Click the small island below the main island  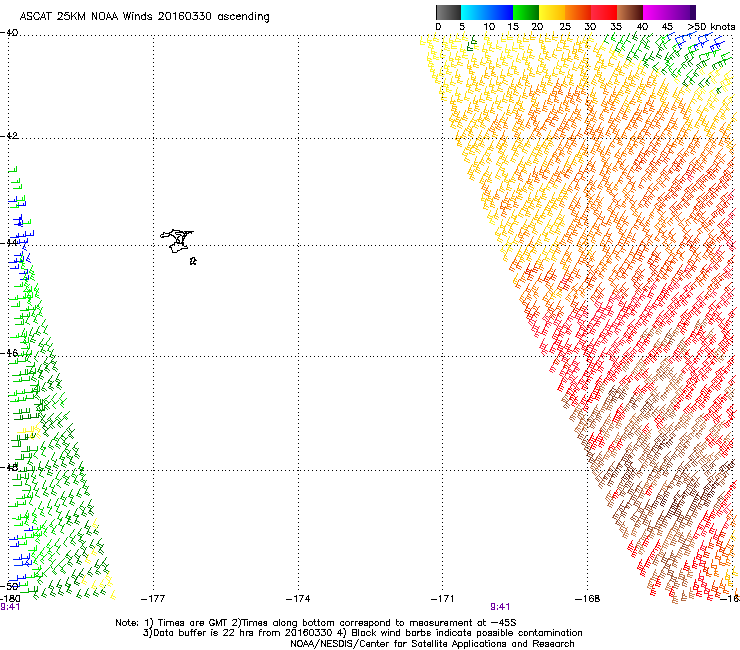(193, 261)
